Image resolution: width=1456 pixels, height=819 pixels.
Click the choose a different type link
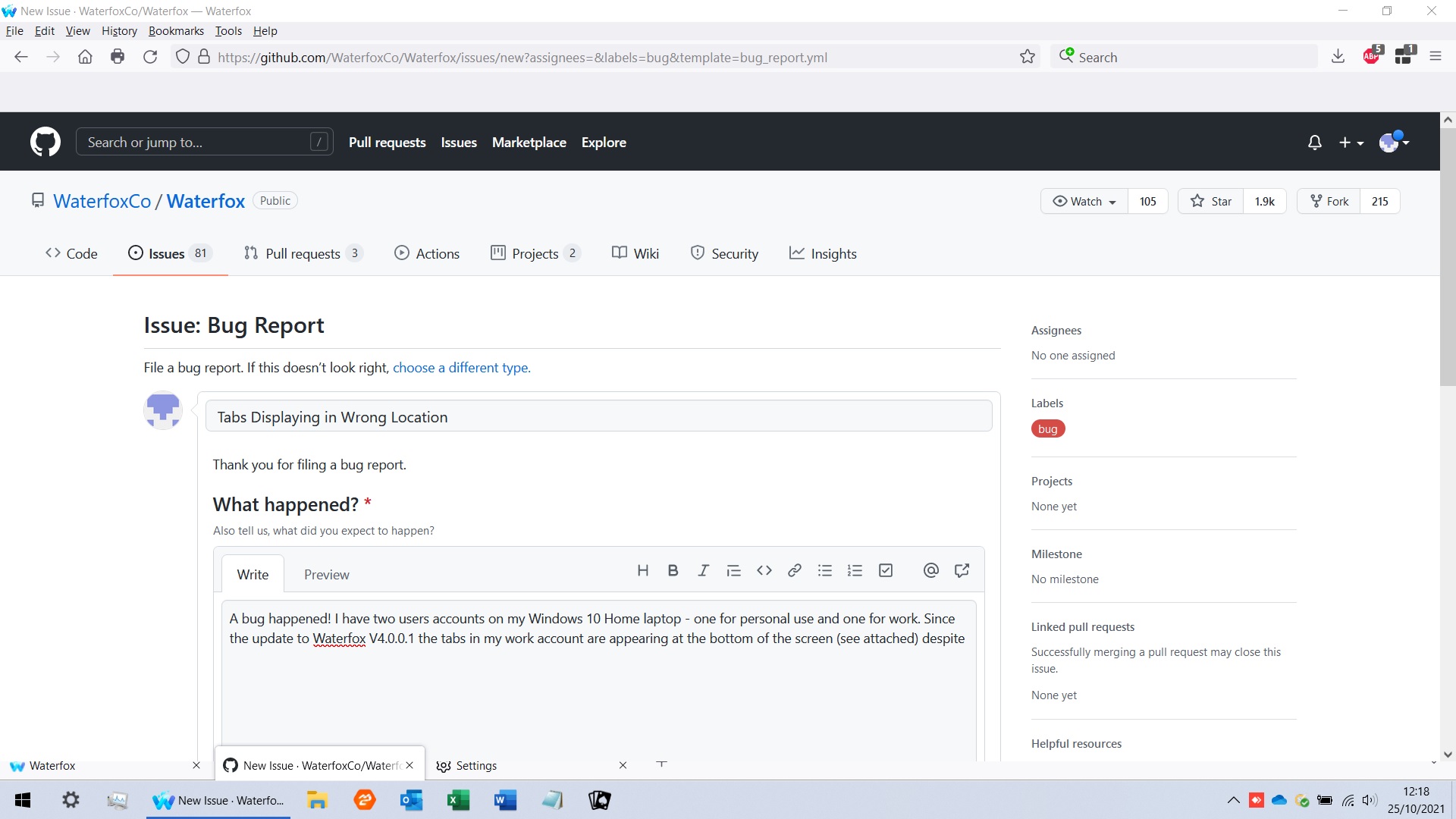[461, 368]
